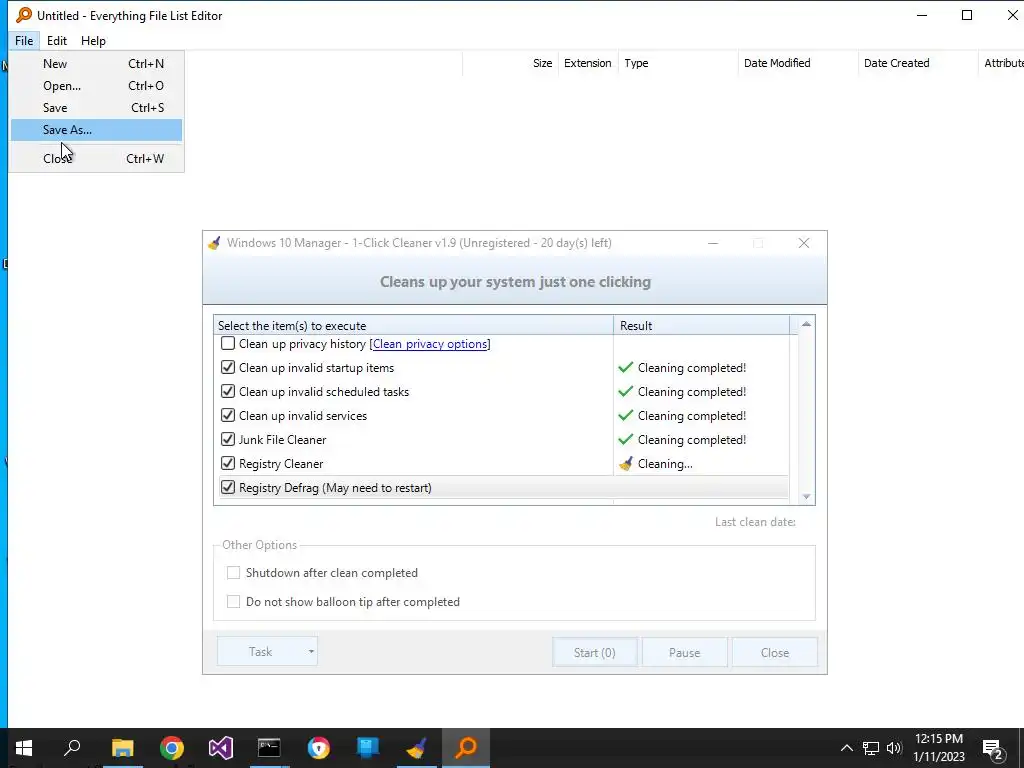Sort by the Type column header
The height and width of the screenshot is (768, 1024).
[x=679, y=63]
